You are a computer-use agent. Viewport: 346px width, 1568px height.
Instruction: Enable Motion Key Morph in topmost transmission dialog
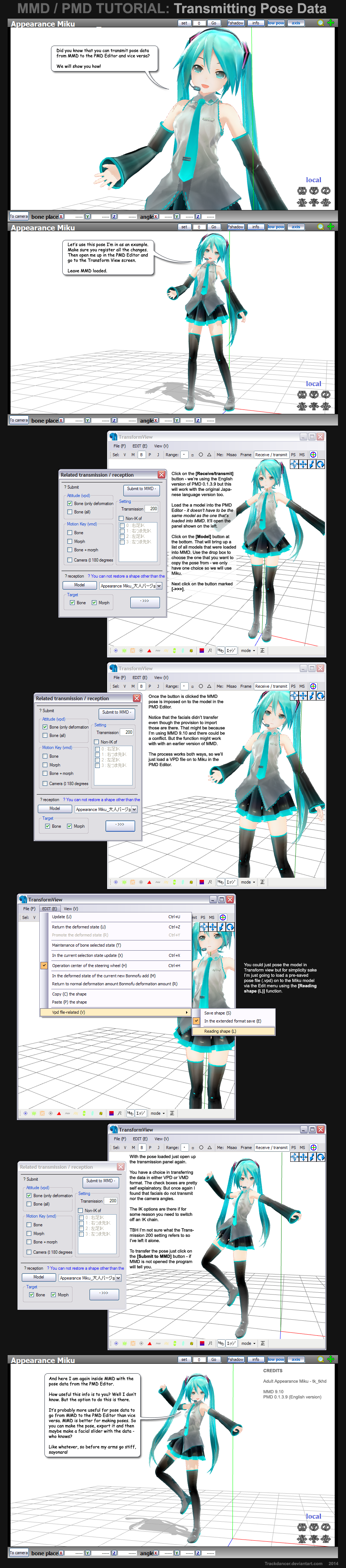70,541
